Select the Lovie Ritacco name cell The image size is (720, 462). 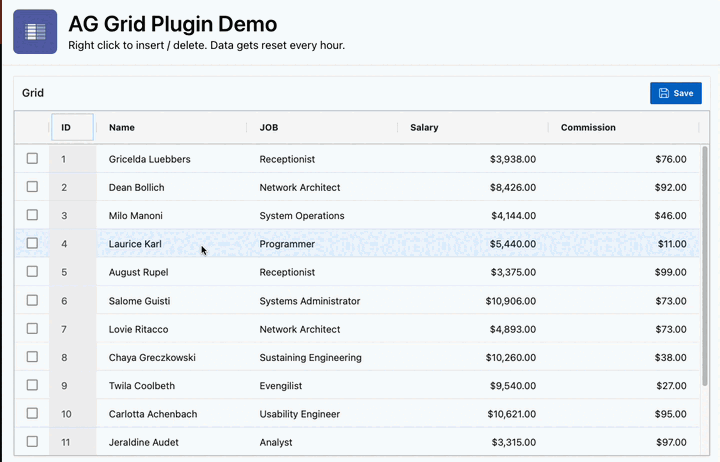(172, 329)
